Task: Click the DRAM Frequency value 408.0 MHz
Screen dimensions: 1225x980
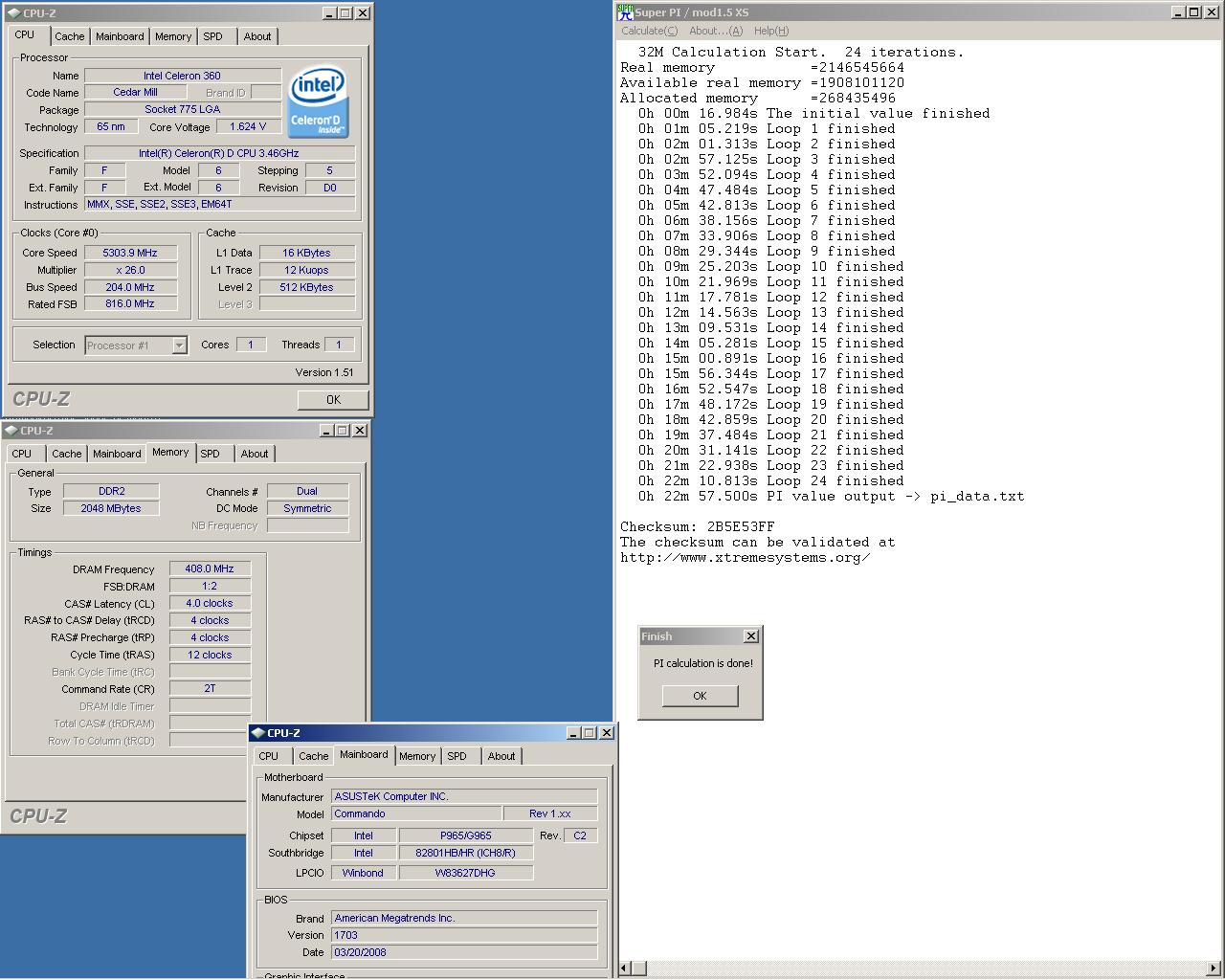Action: click(x=210, y=568)
